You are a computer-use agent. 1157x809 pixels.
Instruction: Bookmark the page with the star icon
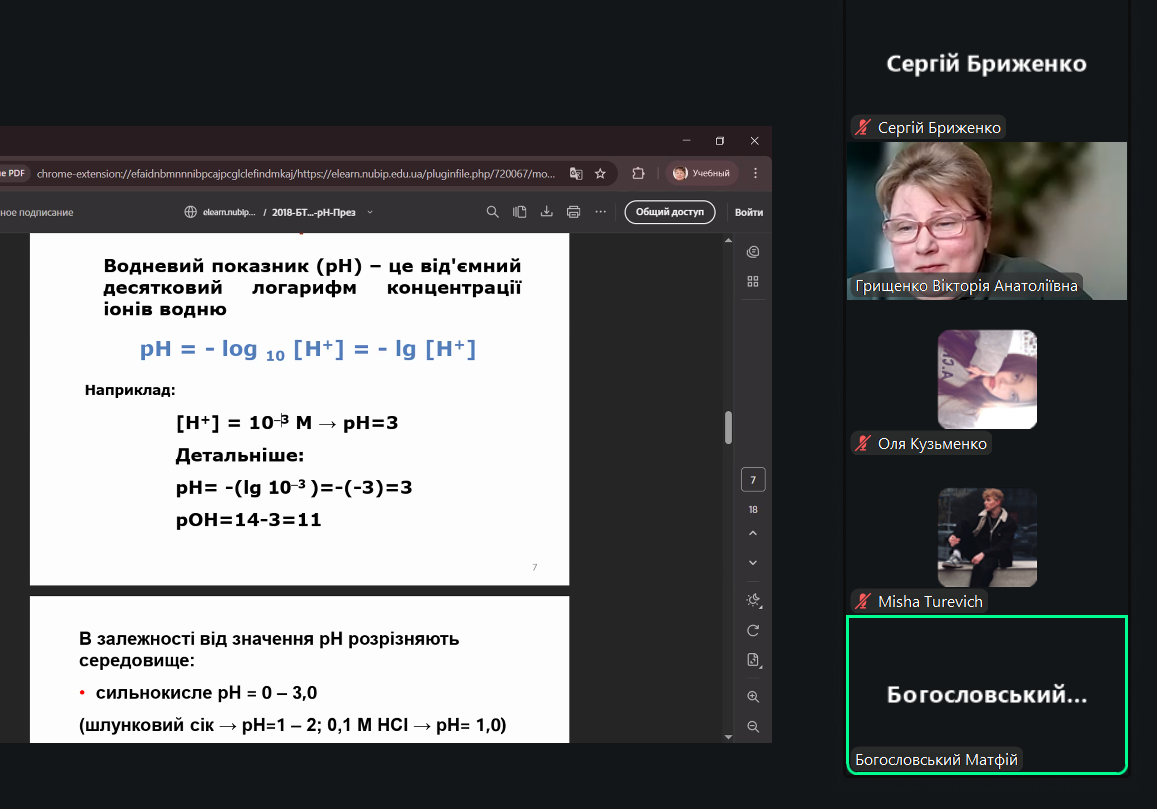click(x=600, y=173)
